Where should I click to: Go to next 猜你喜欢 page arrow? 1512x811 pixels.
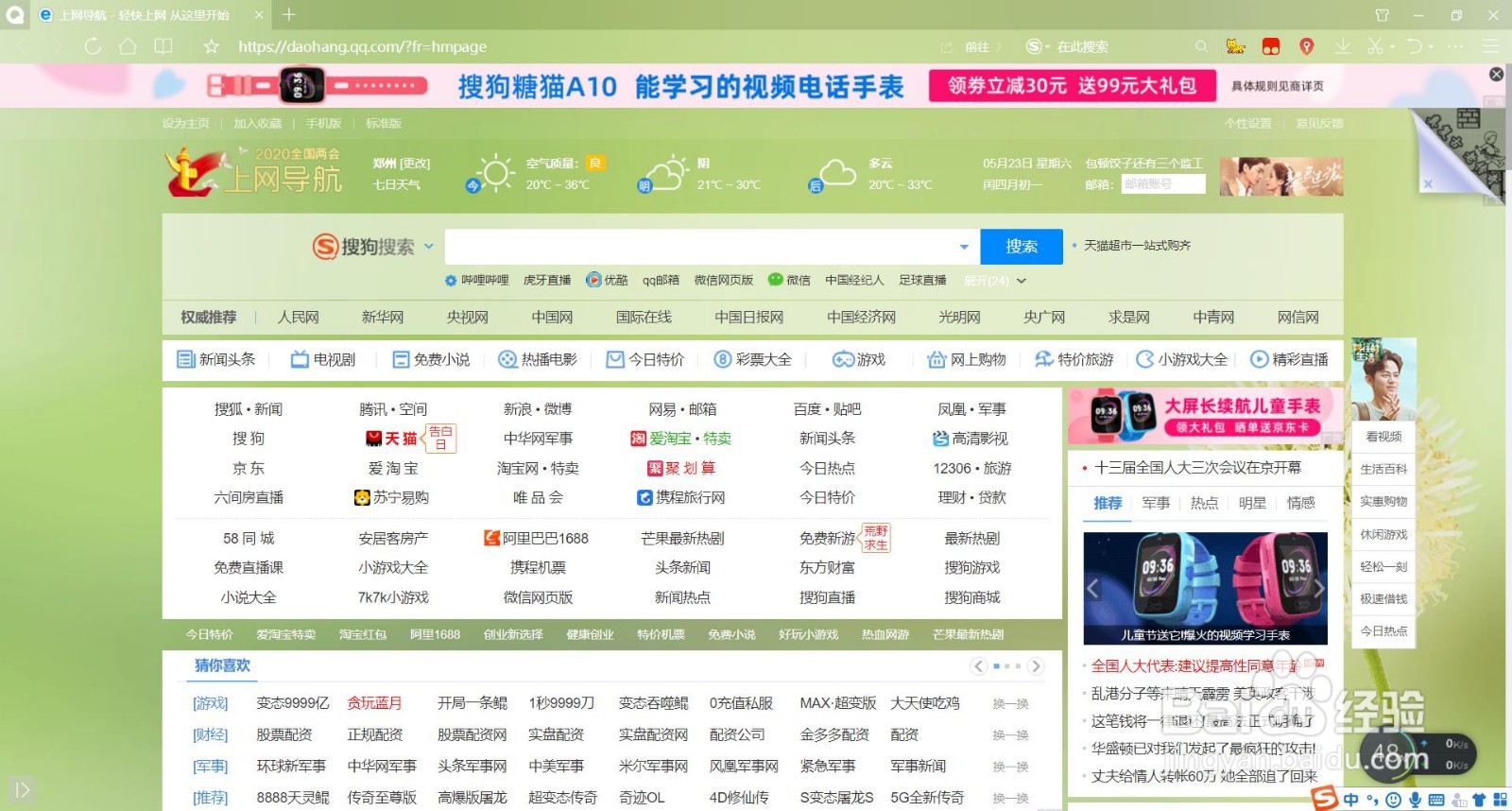tap(1036, 666)
